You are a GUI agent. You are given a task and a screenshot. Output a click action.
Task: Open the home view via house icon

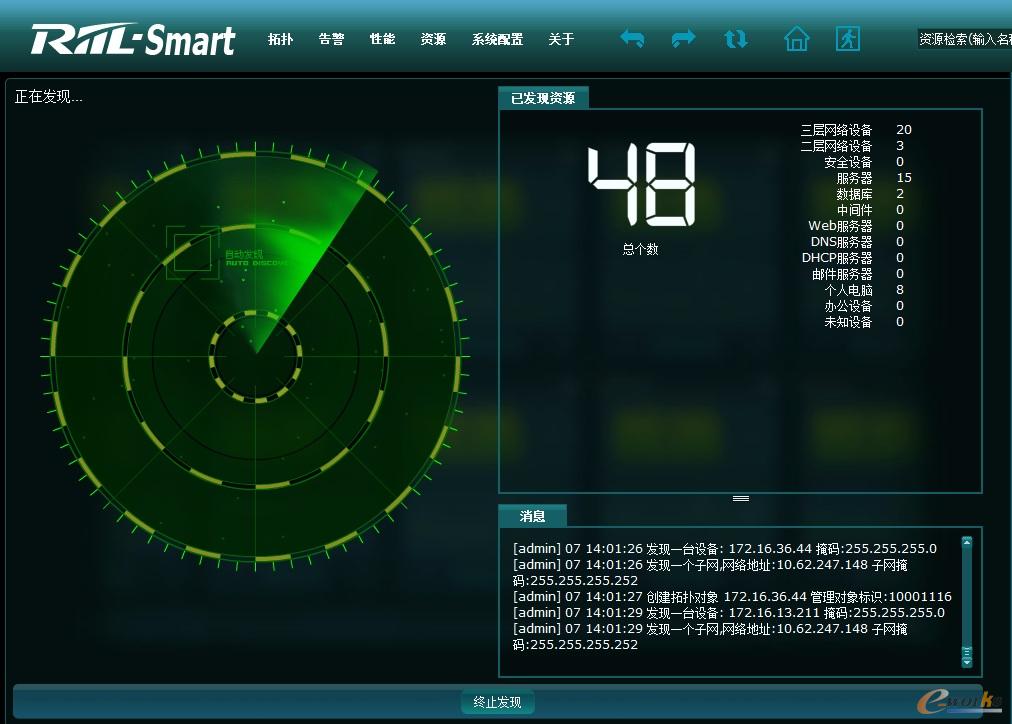(796, 38)
